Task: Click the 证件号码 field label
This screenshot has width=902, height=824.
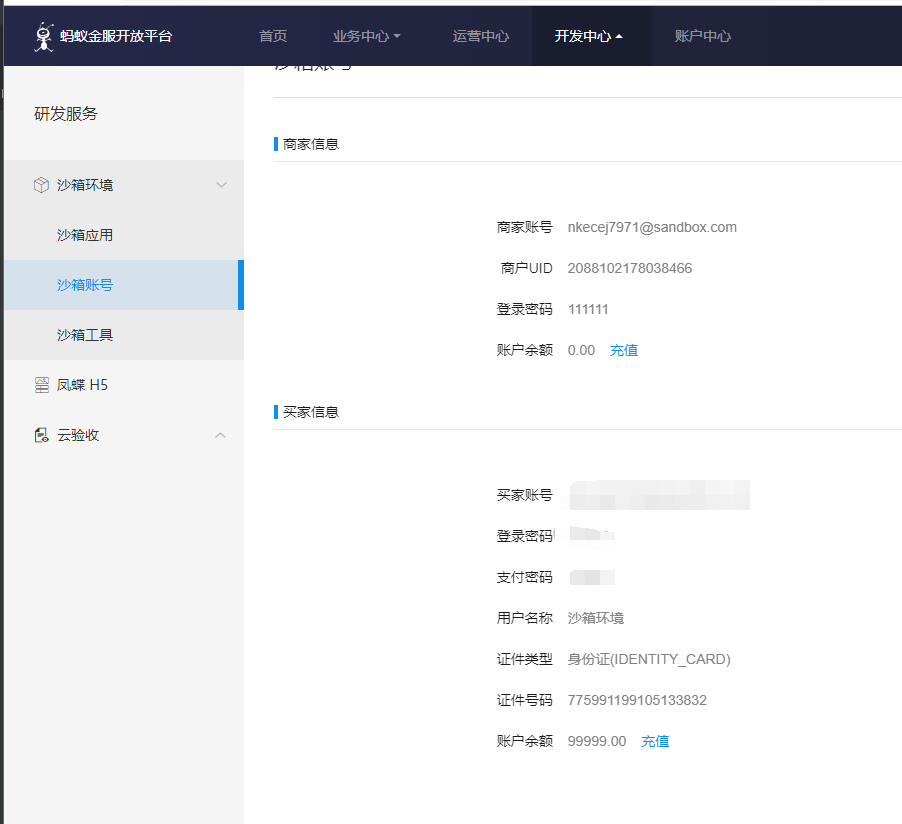Action: 524,700
